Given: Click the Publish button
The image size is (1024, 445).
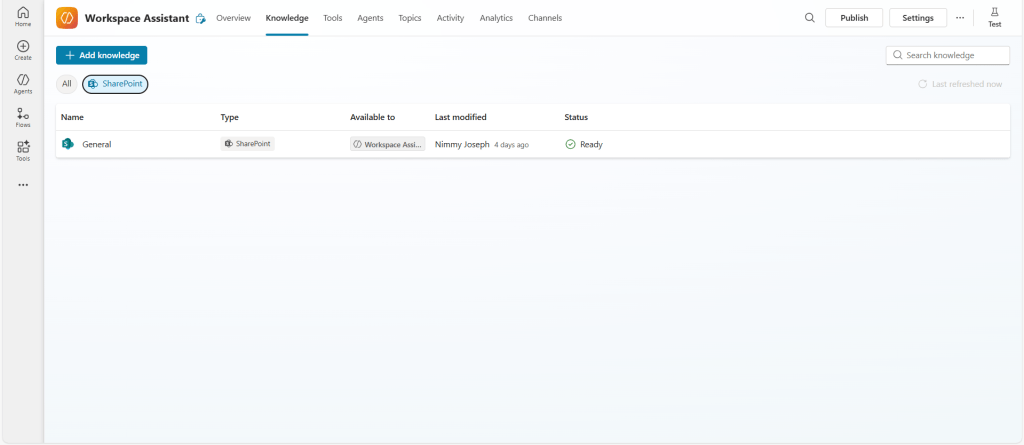Looking at the screenshot, I should [854, 18].
